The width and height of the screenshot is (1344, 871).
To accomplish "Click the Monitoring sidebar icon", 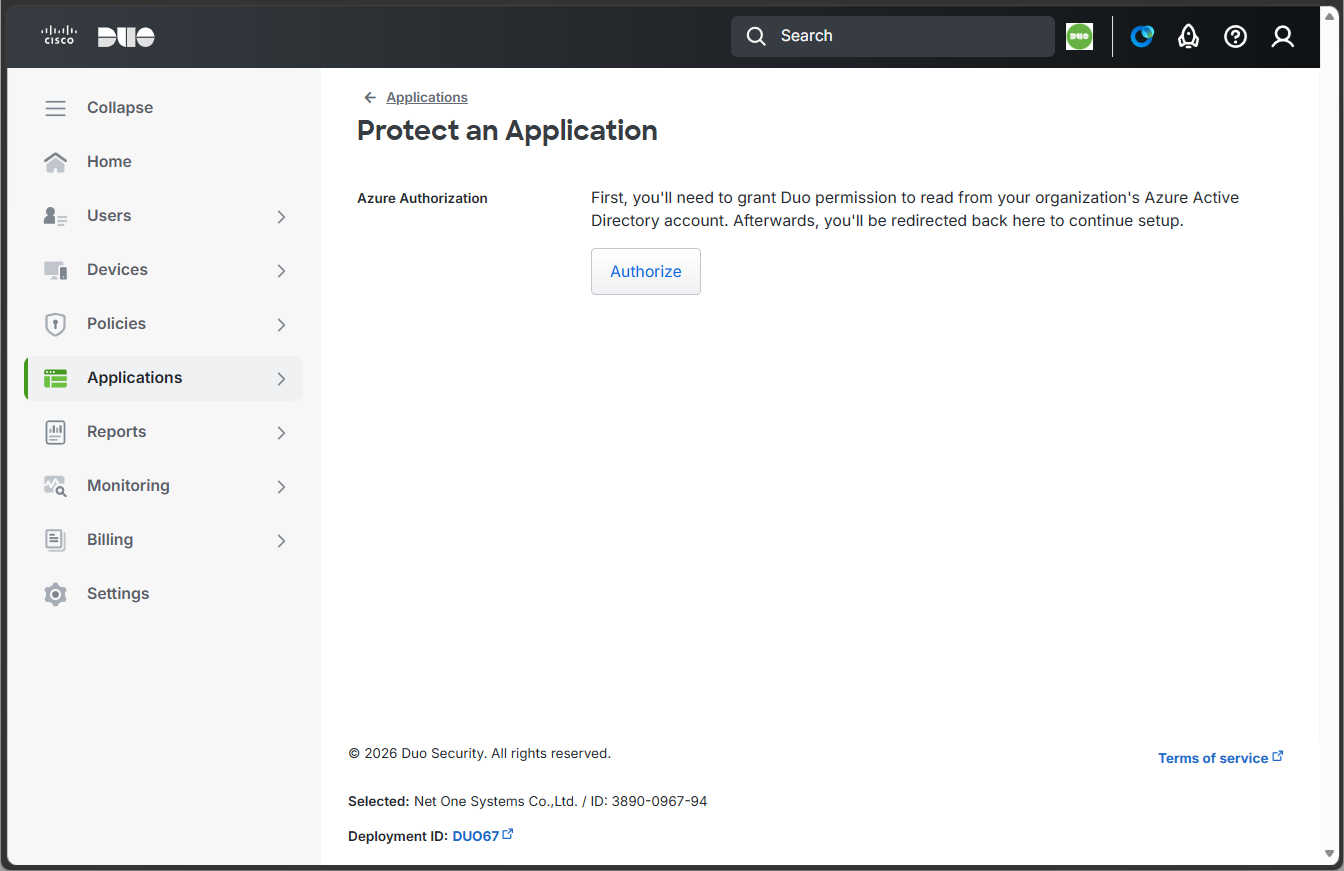I will click(x=56, y=486).
